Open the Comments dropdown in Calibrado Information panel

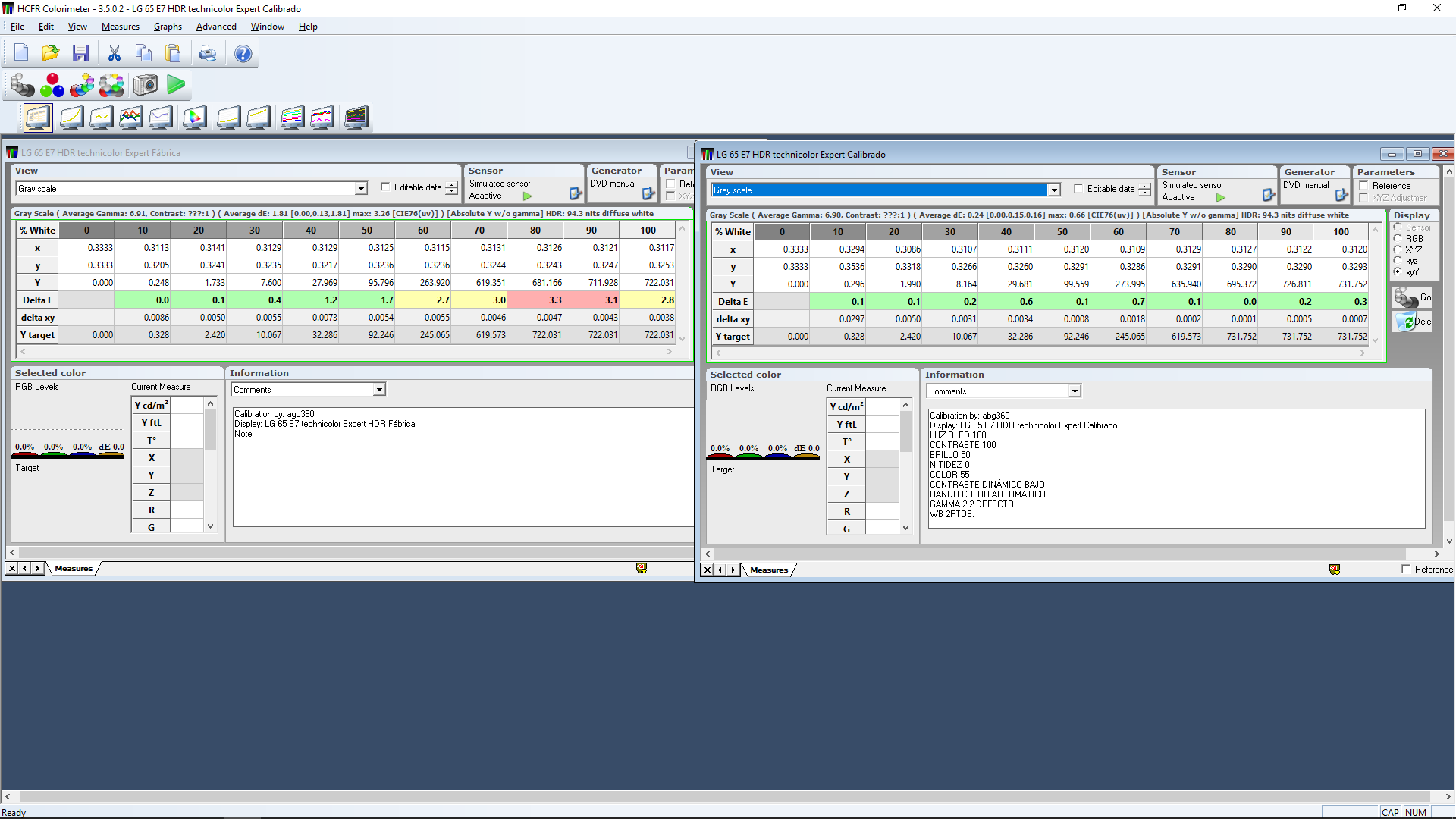(1075, 391)
